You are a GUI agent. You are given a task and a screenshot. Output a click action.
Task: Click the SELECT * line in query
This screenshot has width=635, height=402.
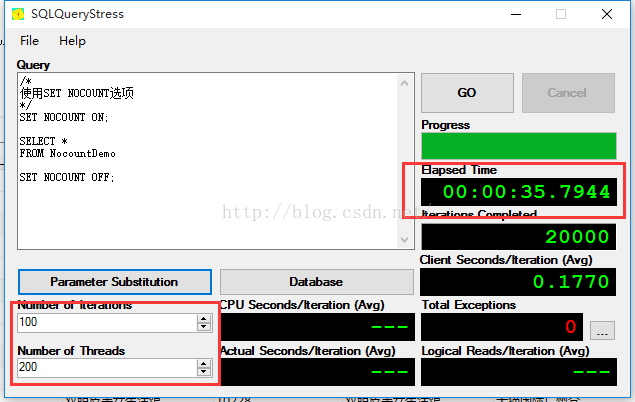43,141
